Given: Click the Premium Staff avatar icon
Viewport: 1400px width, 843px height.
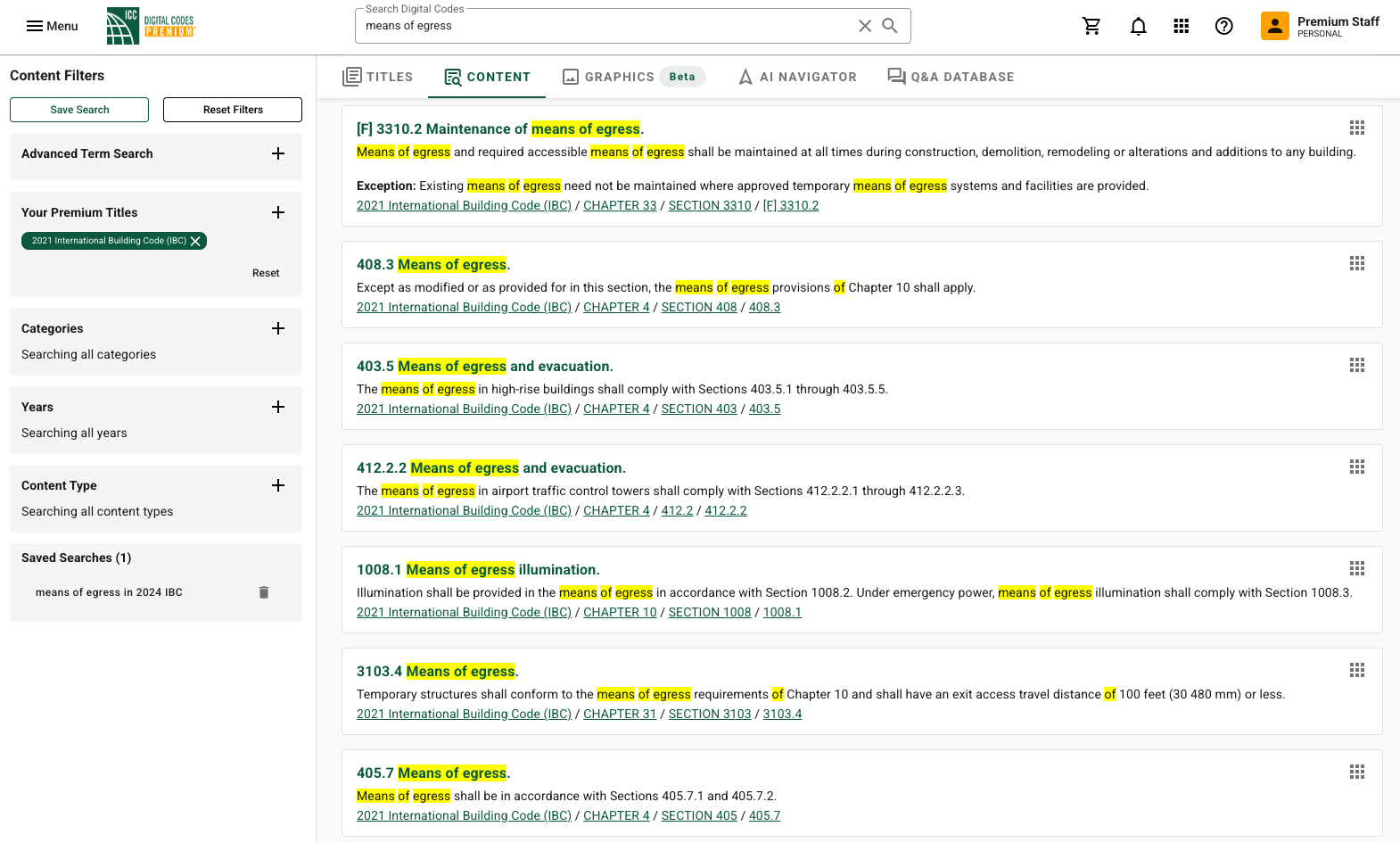Looking at the screenshot, I should (1275, 26).
